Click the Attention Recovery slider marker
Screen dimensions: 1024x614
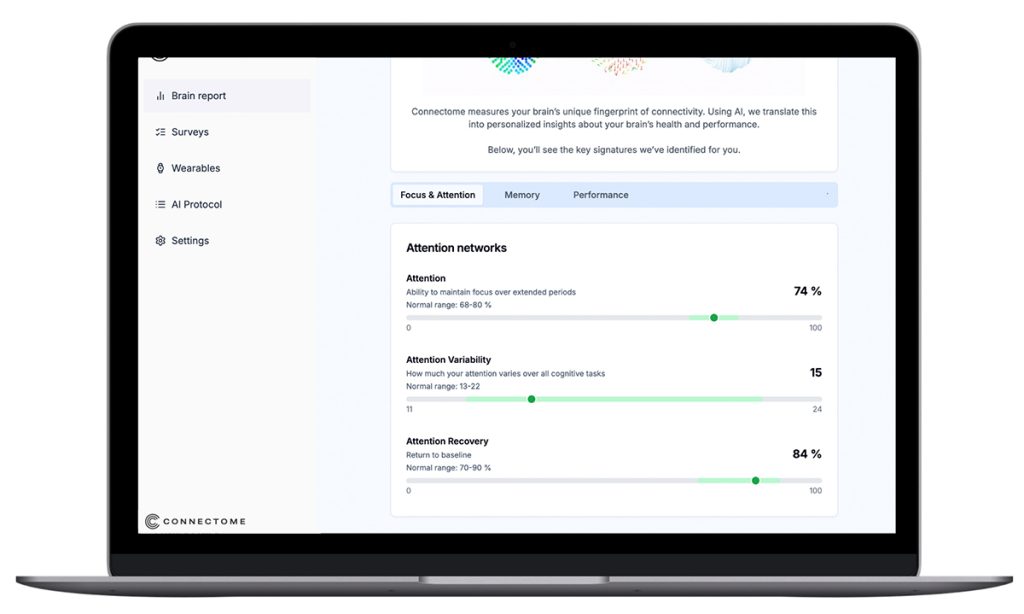[x=755, y=480]
